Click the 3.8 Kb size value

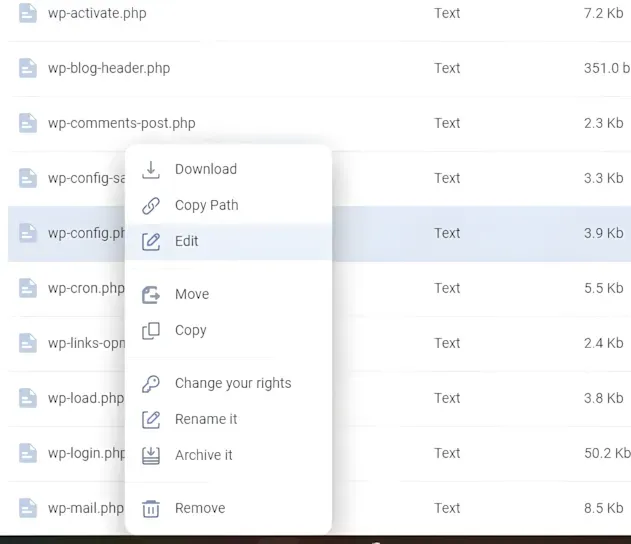pos(603,398)
